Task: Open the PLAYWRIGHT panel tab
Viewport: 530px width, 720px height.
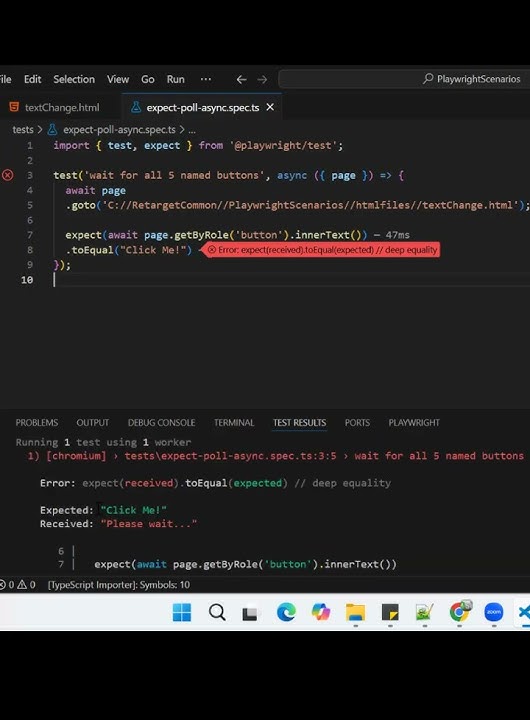Action: click(x=414, y=422)
